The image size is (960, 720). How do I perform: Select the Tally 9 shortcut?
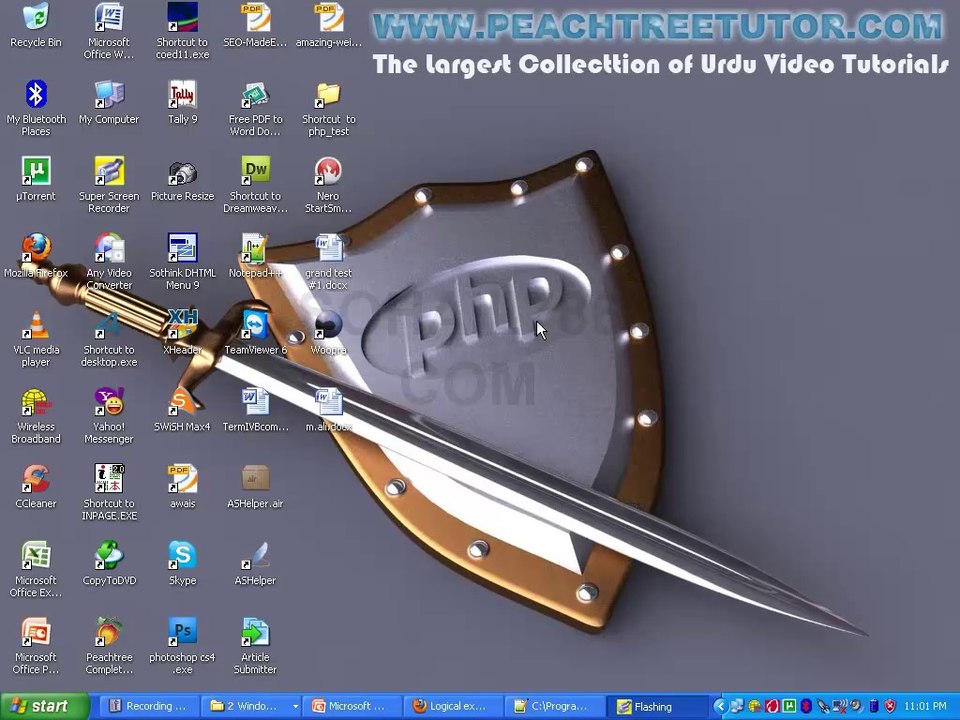pos(182,103)
